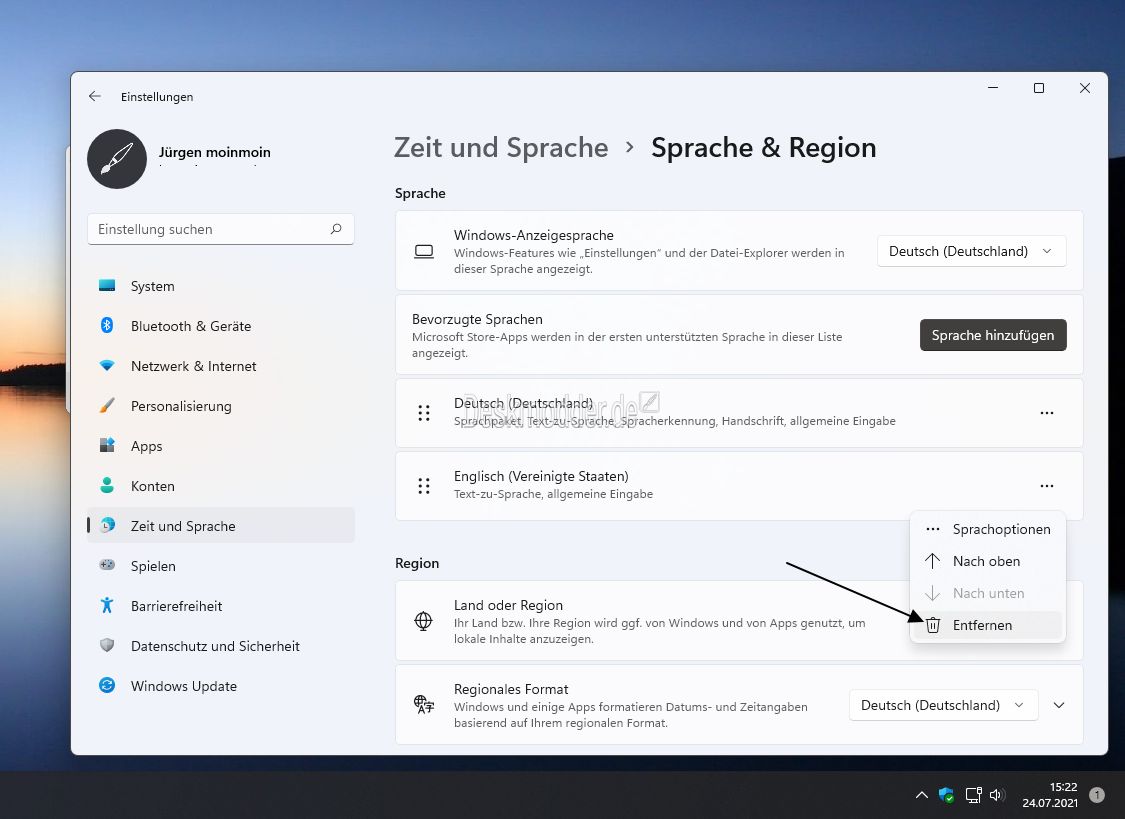
Task: Navigate to Zeit und Sprache breadcrumb
Action: tap(501, 147)
